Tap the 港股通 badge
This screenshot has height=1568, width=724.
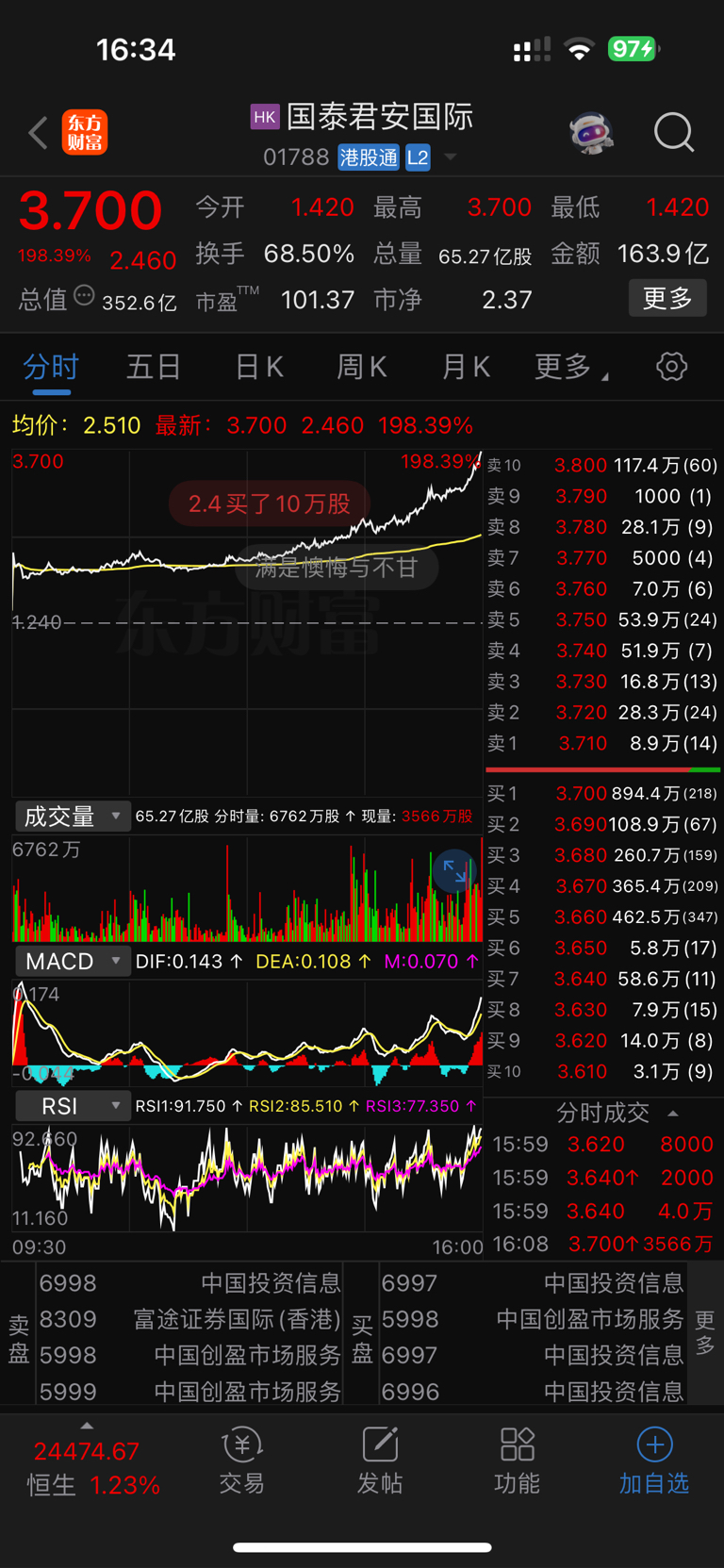370,157
